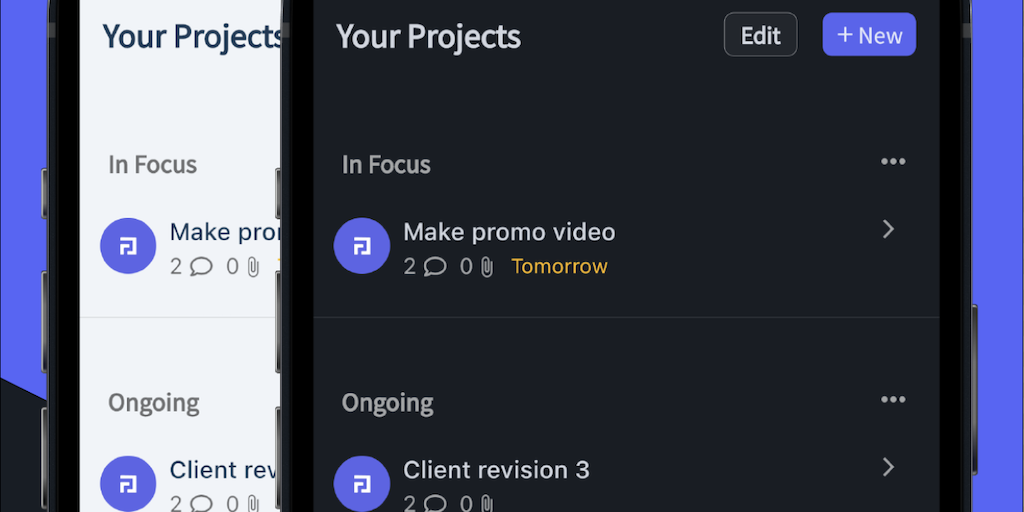Select the In Focus section heading (dark)
Screen dimensions: 1024x512
[x=386, y=165]
